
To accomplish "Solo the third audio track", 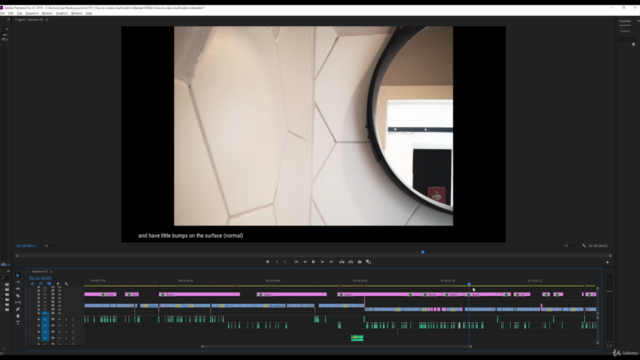I will 66,332.
